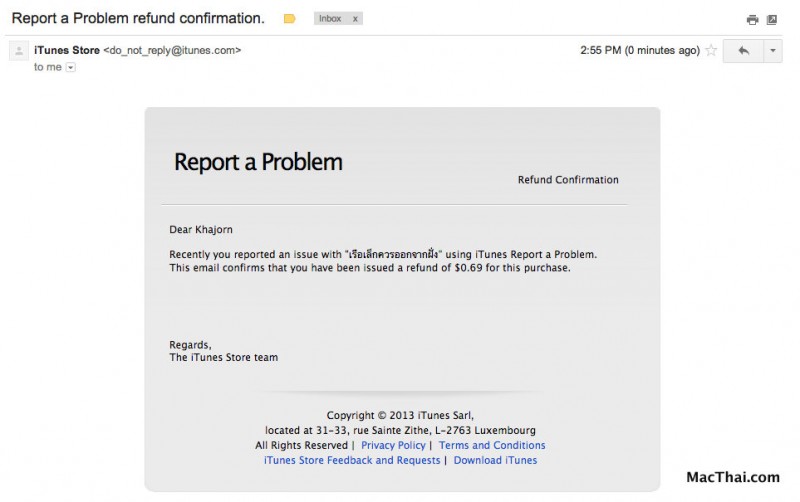Viewport: 800px width, 502px height.
Task: Click the Refund Confirmation text
Action: tap(568, 180)
